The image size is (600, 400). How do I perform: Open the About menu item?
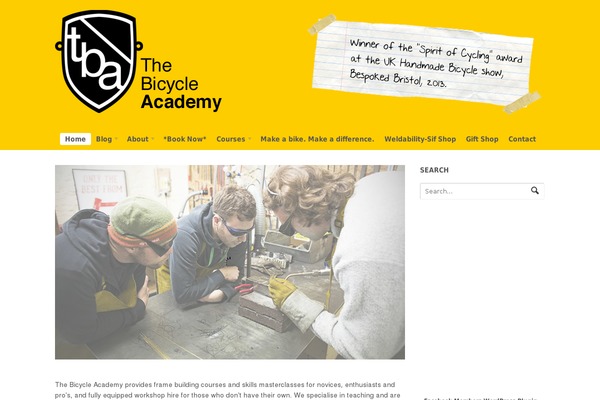click(137, 139)
